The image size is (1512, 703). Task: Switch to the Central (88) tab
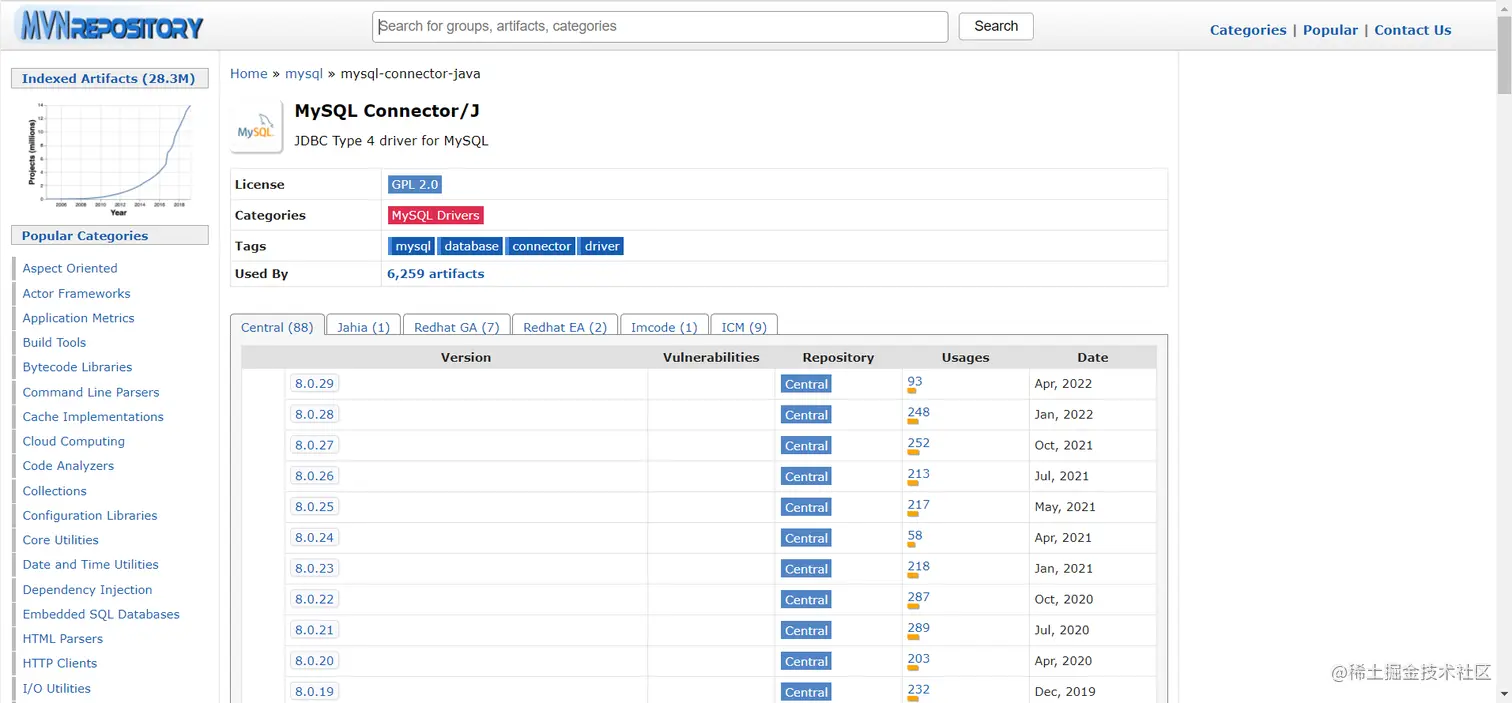pyautogui.click(x=277, y=327)
